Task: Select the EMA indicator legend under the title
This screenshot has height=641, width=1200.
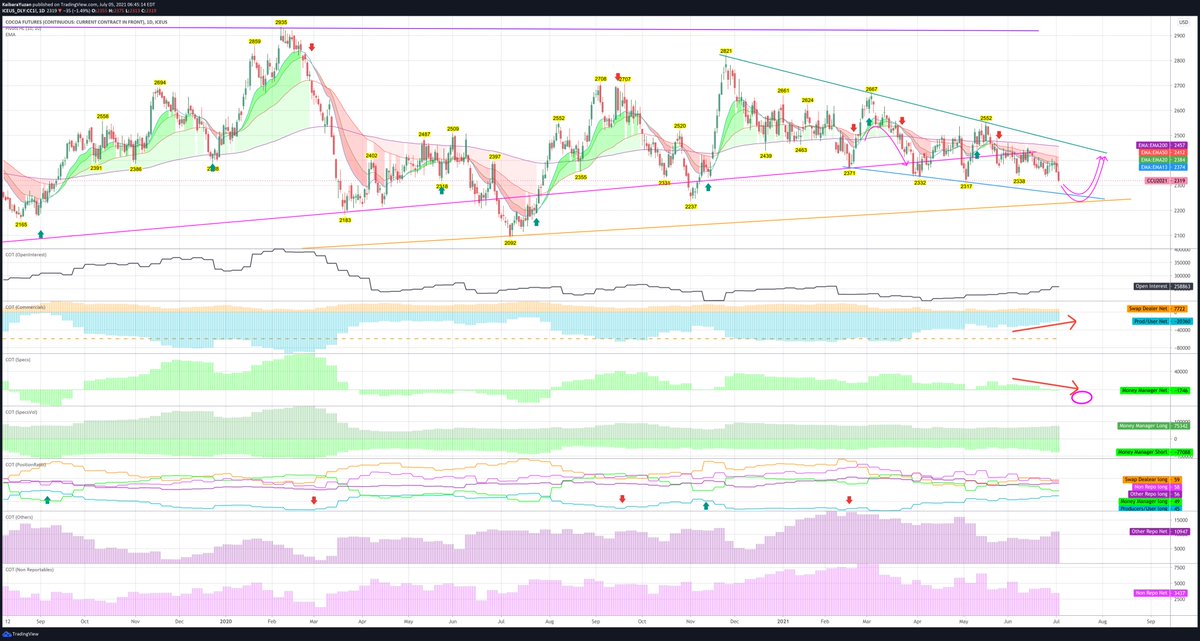Action: pos(9,35)
